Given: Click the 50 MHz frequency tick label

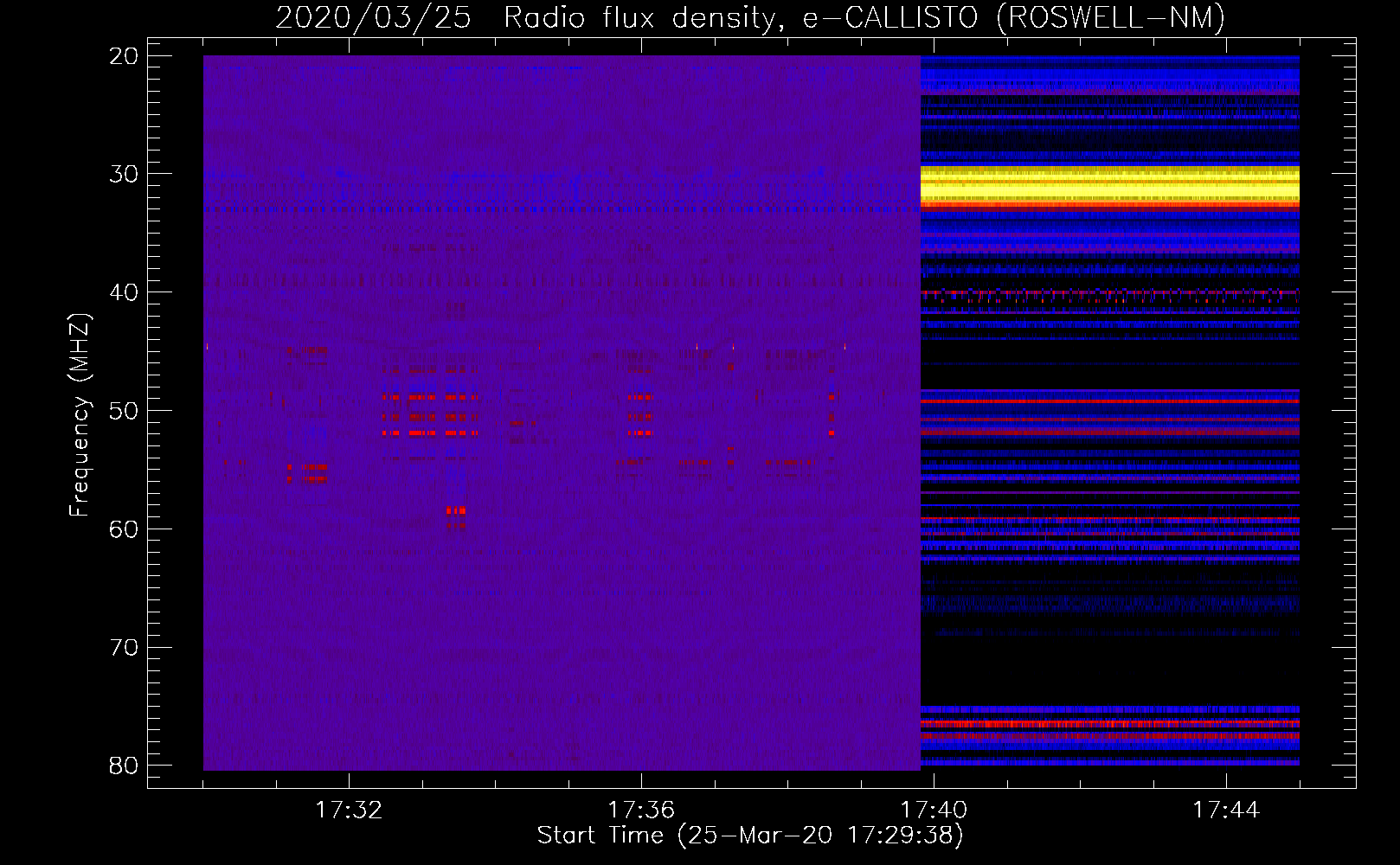Looking at the screenshot, I should [124, 411].
